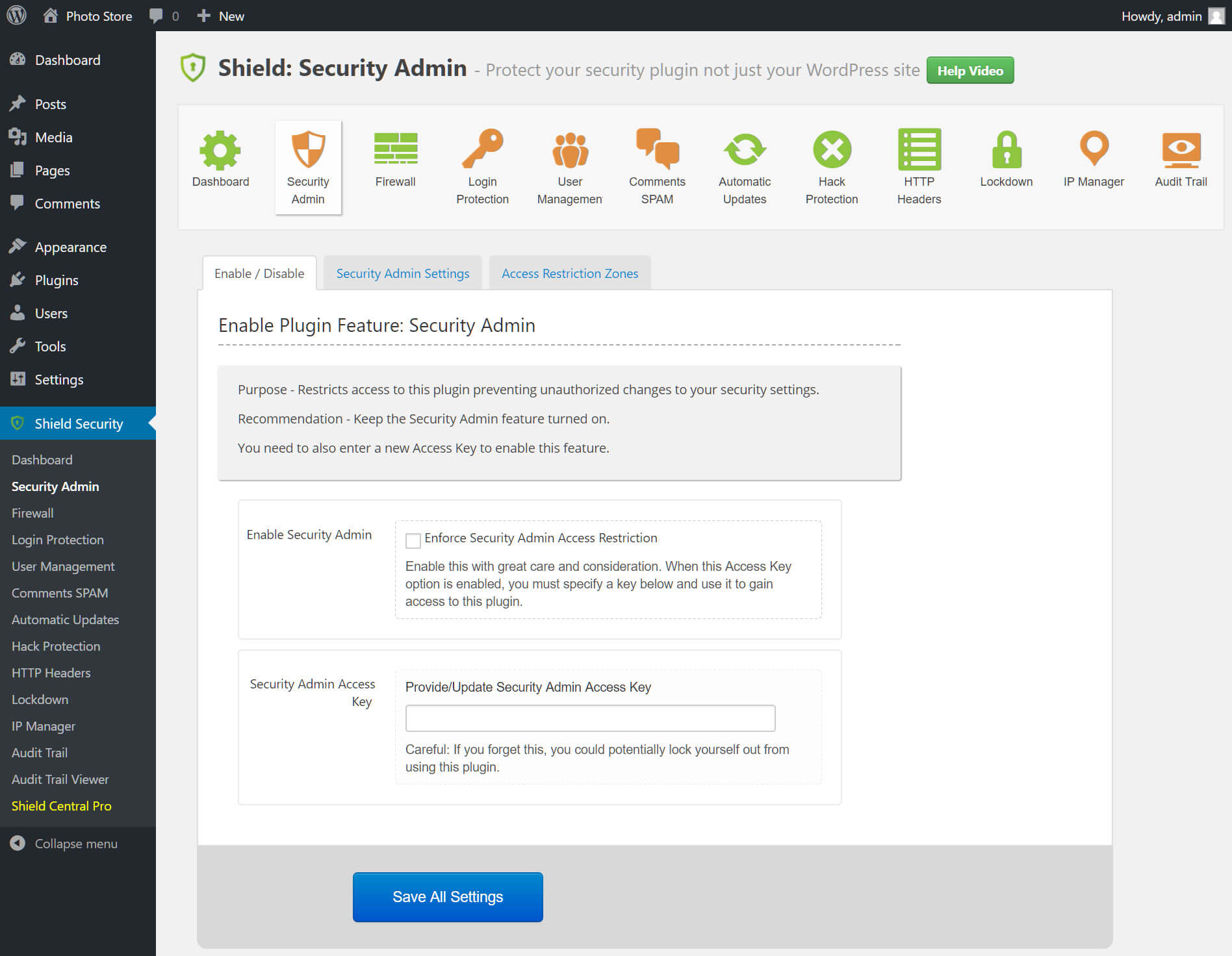Open Plugins menu
The height and width of the screenshot is (956, 1232).
coord(57,280)
